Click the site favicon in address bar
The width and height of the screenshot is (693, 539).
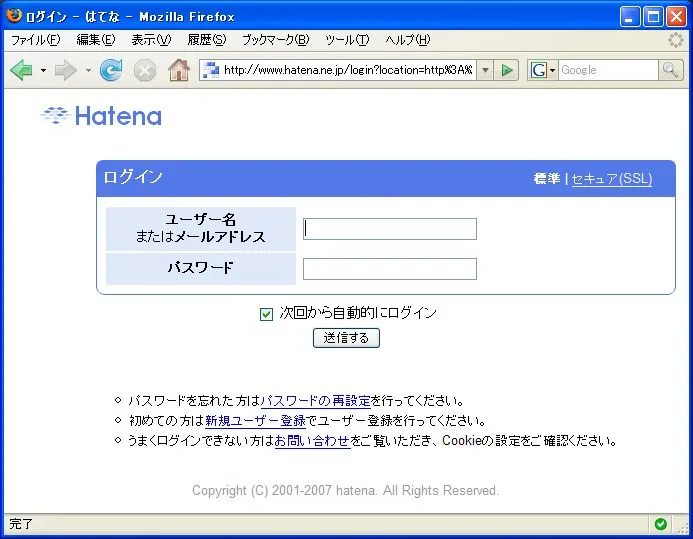click(211, 70)
